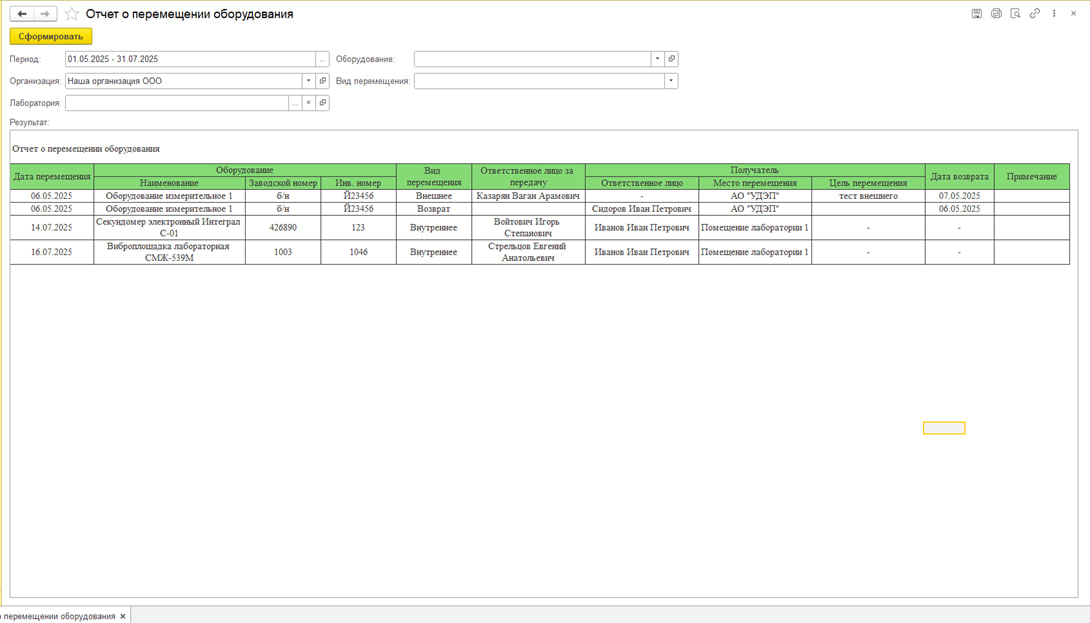Select Помещение лаборатории 1 in the 14.07.2025 row
Viewport: 1090px width, 623px height.
pyautogui.click(x=755, y=227)
